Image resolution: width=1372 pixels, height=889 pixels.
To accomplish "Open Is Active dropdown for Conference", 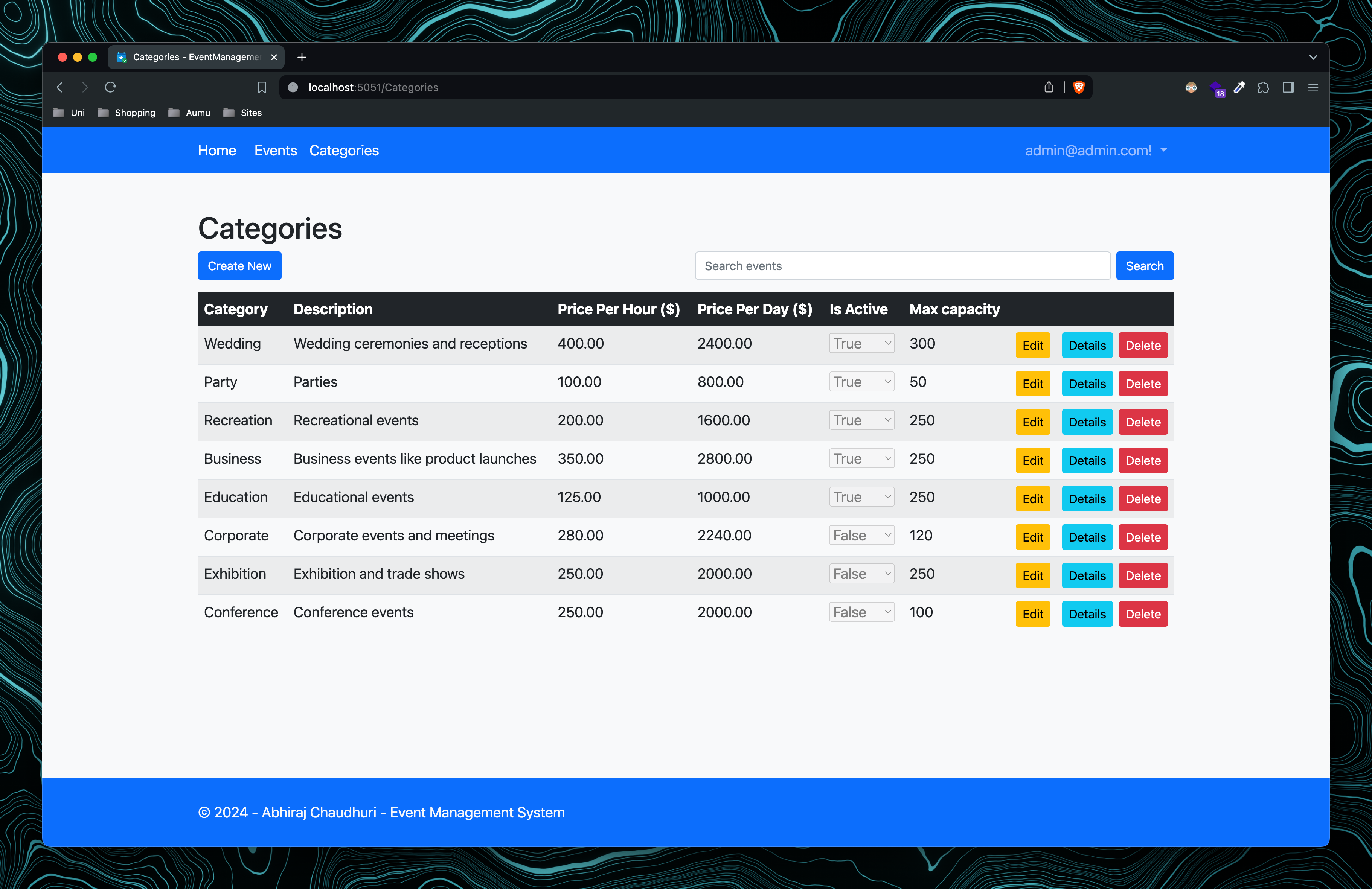I will tap(861, 612).
